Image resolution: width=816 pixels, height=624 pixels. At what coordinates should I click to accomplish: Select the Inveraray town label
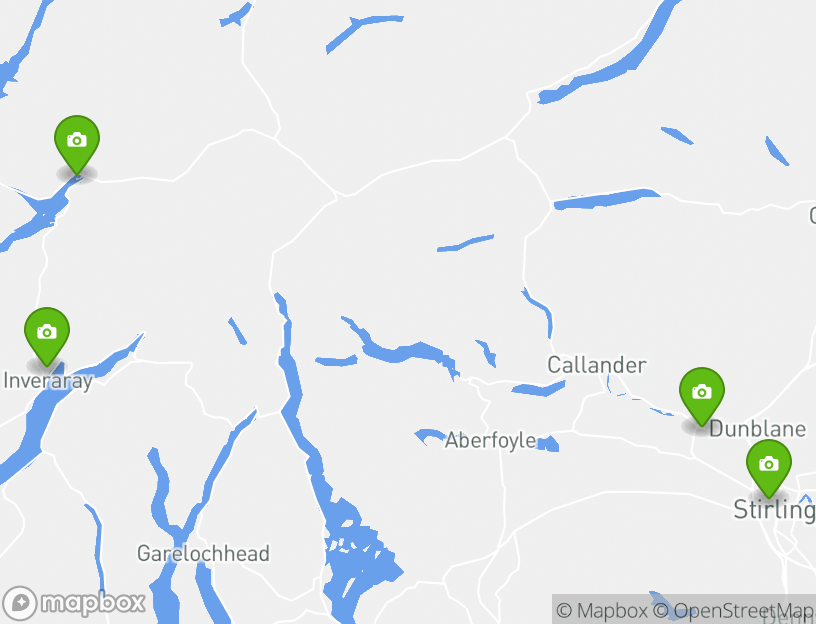click(48, 380)
